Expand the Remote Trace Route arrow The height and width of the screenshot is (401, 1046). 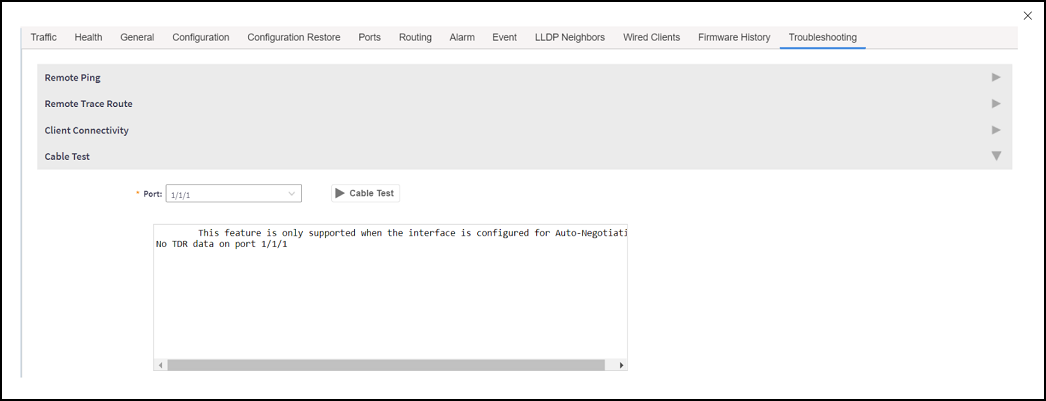tap(996, 103)
